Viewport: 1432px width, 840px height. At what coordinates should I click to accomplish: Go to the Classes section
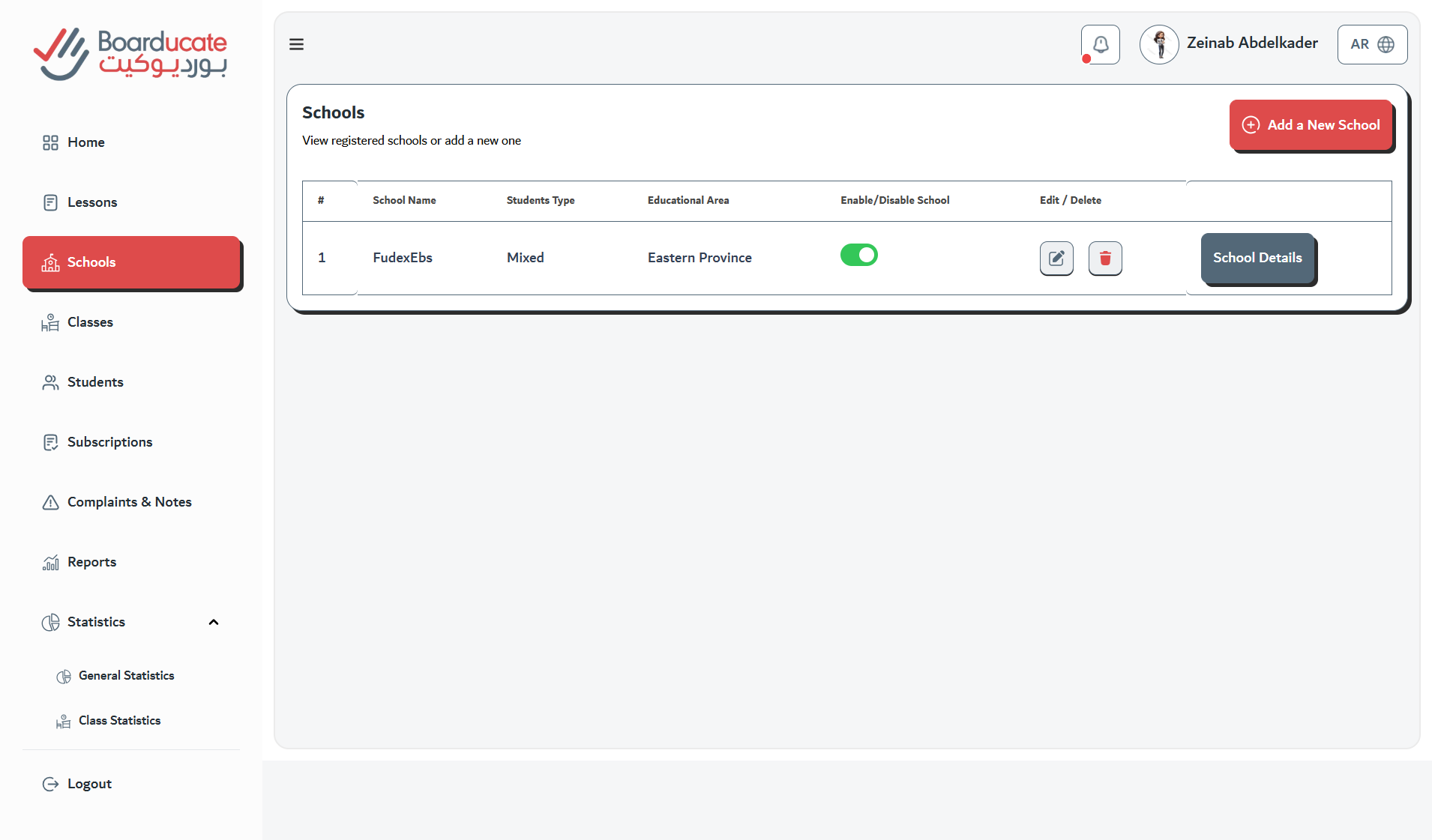click(90, 322)
